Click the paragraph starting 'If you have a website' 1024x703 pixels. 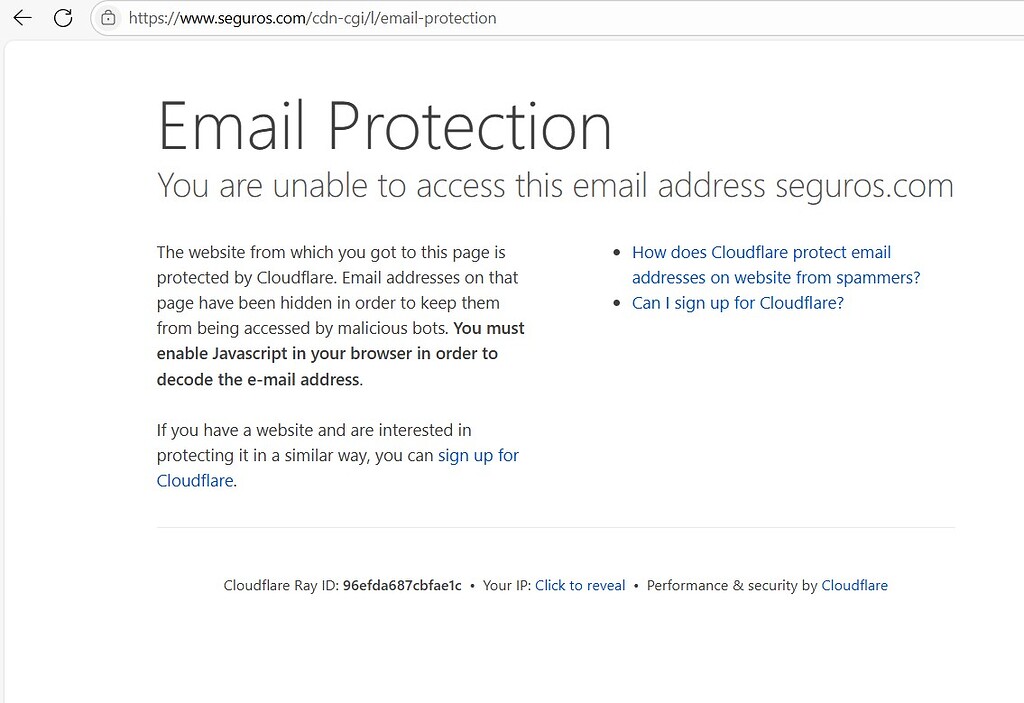click(338, 455)
